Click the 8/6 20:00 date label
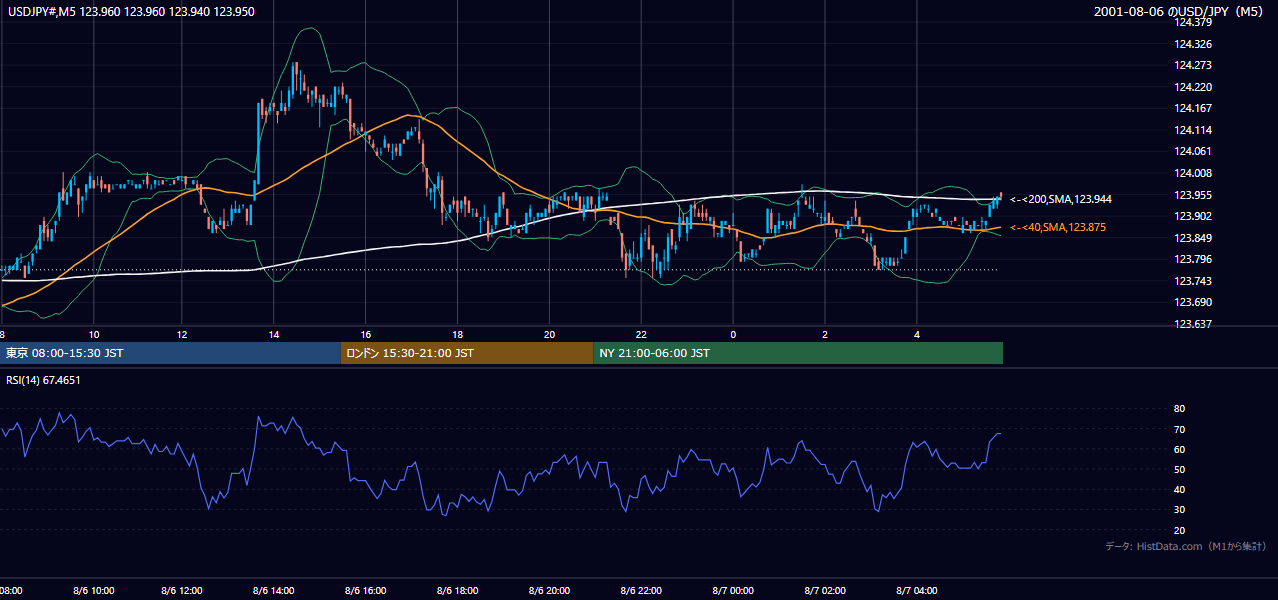Screen dimensions: 1278x600 [x=548, y=591]
